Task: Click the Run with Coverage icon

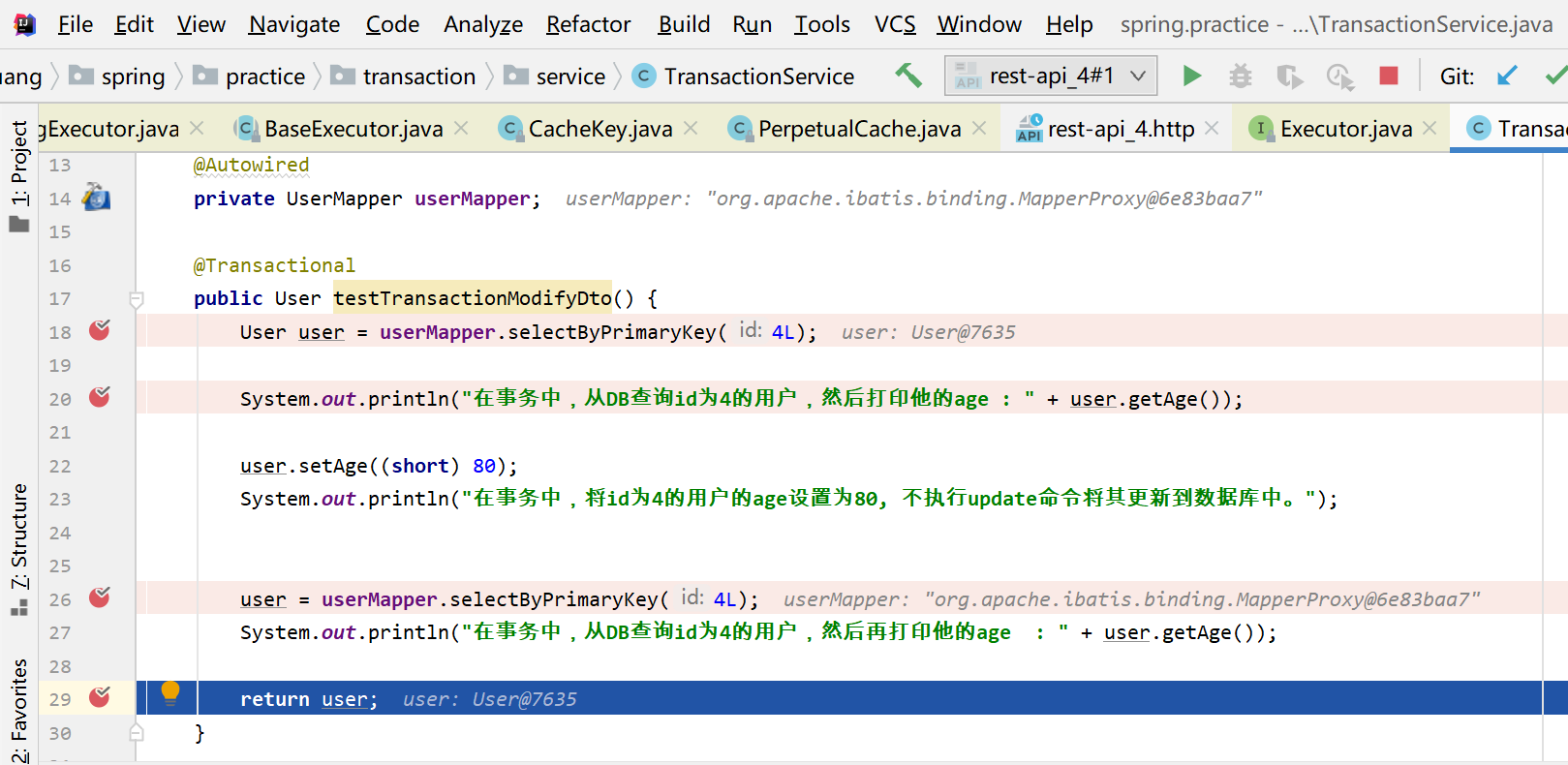Action: (1289, 76)
